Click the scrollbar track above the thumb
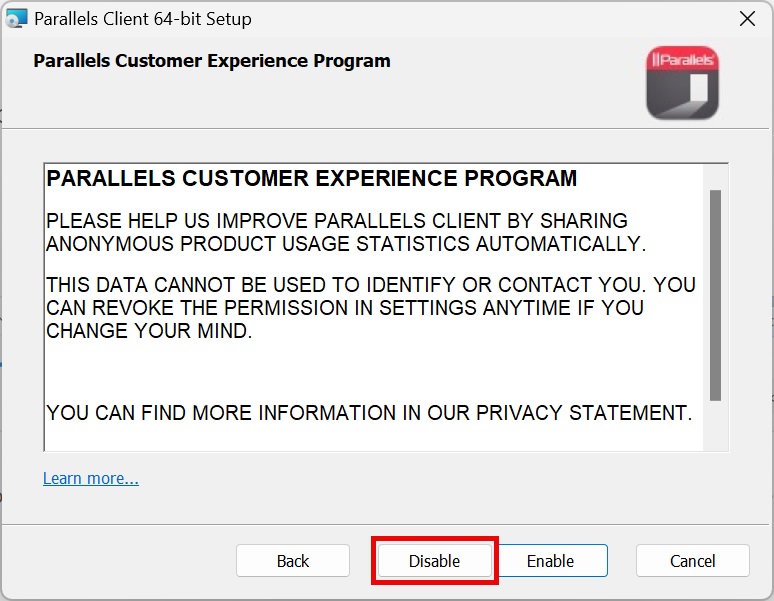 click(x=715, y=176)
